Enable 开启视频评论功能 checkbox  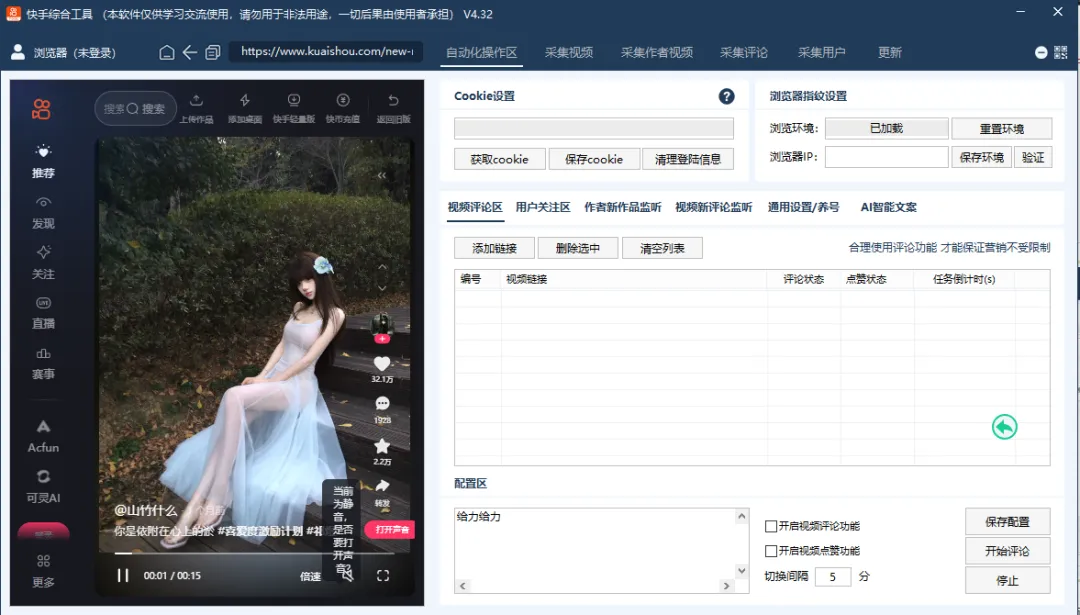coord(769,525)
